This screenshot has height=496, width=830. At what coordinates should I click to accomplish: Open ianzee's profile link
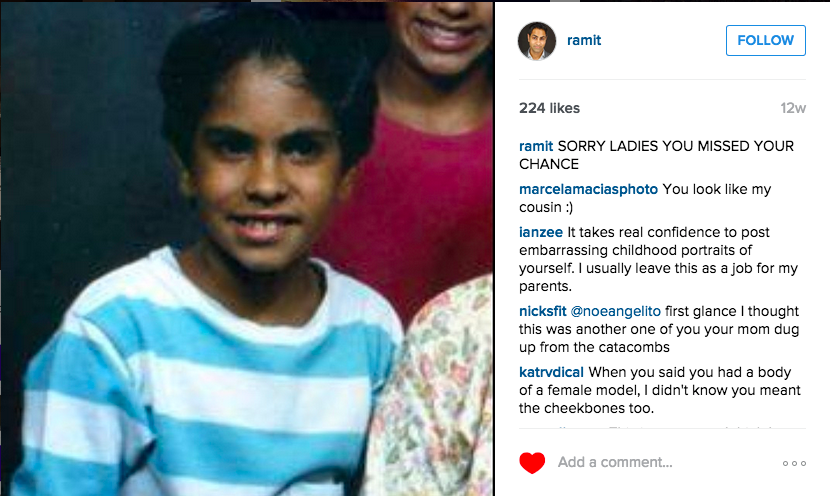540,232
